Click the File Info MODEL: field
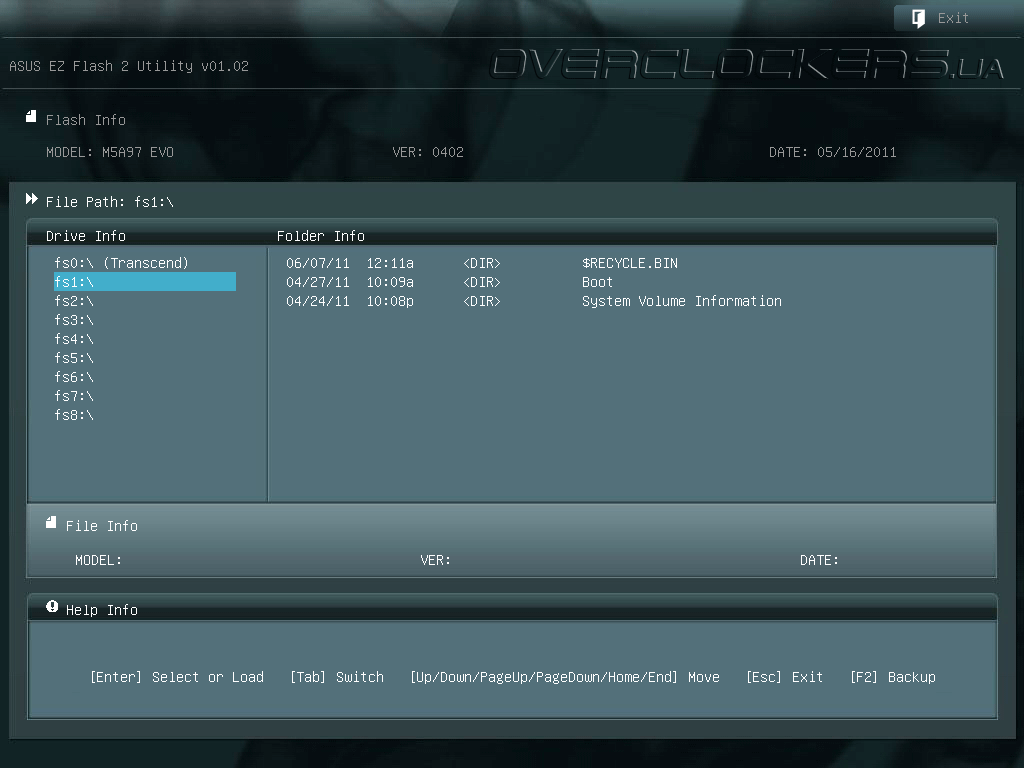1024x768 pixels. click(x=98, y=560)
